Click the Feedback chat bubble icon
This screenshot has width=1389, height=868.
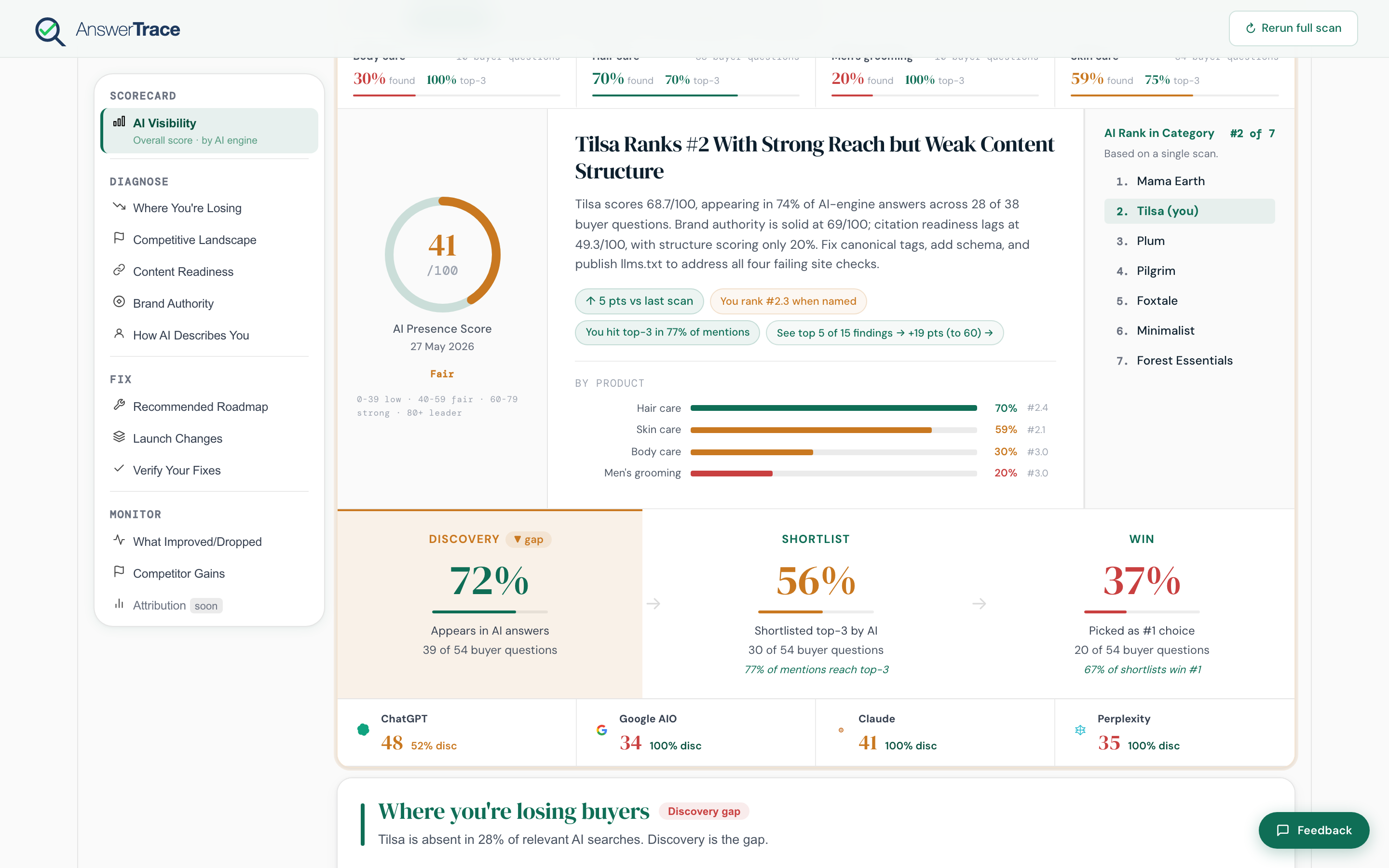coord(1283,830)
